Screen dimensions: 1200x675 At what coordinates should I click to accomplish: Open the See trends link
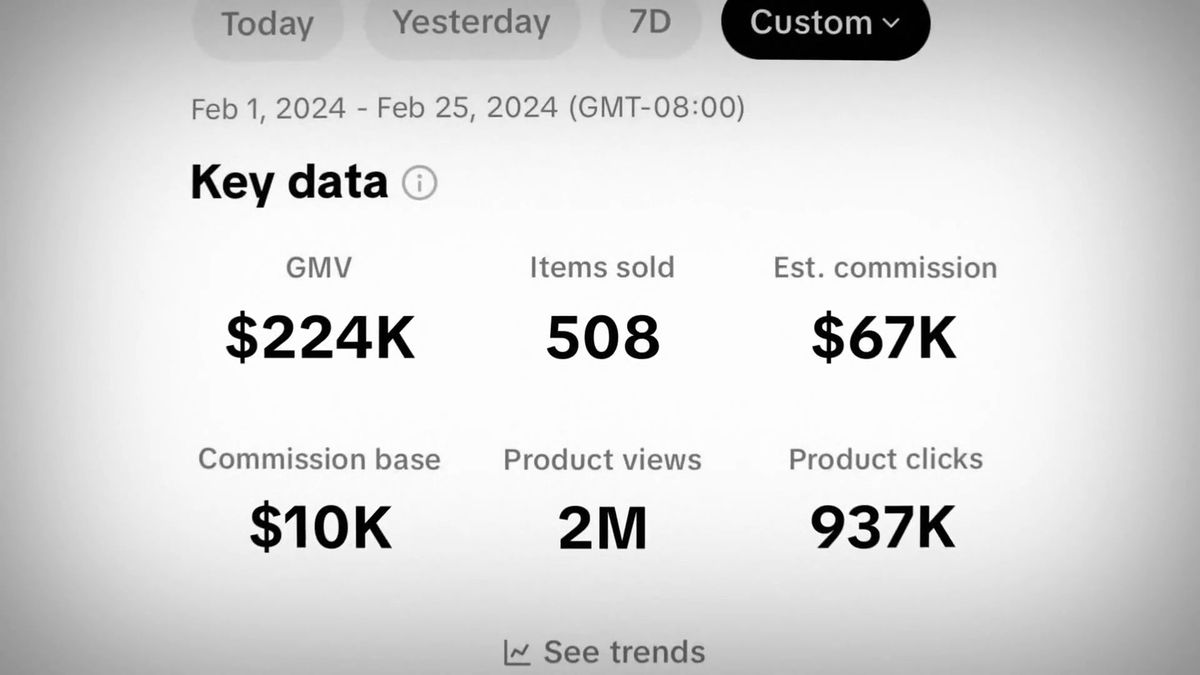(x=623, y=653)
